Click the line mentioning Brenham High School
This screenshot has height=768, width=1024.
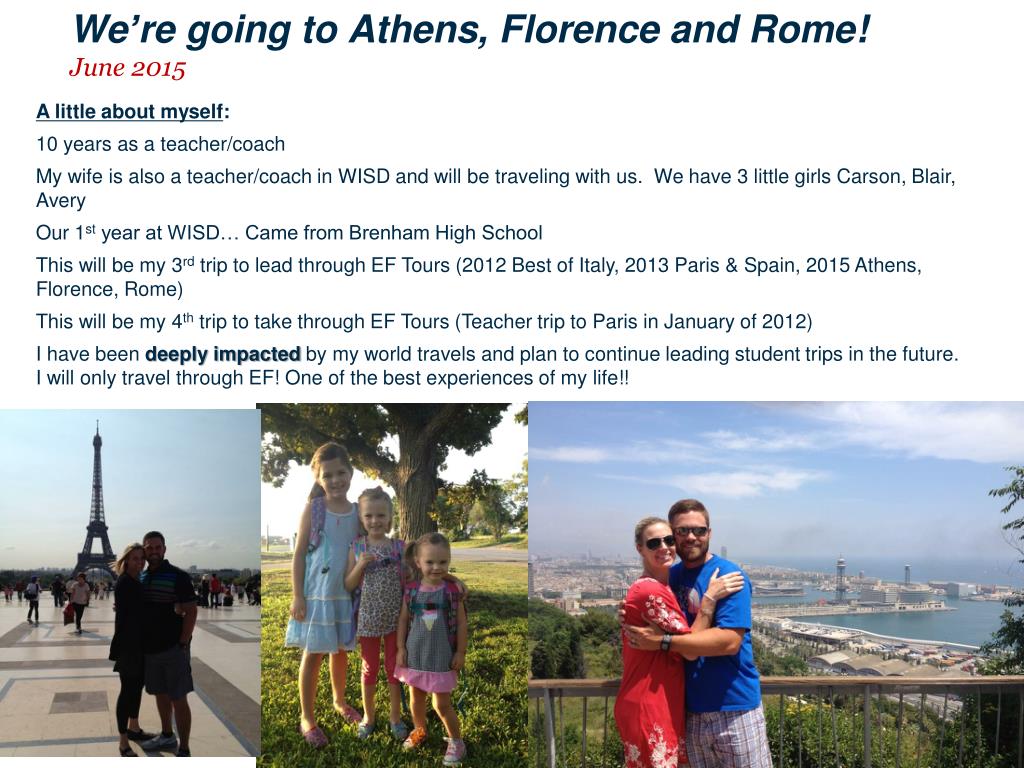289,232
